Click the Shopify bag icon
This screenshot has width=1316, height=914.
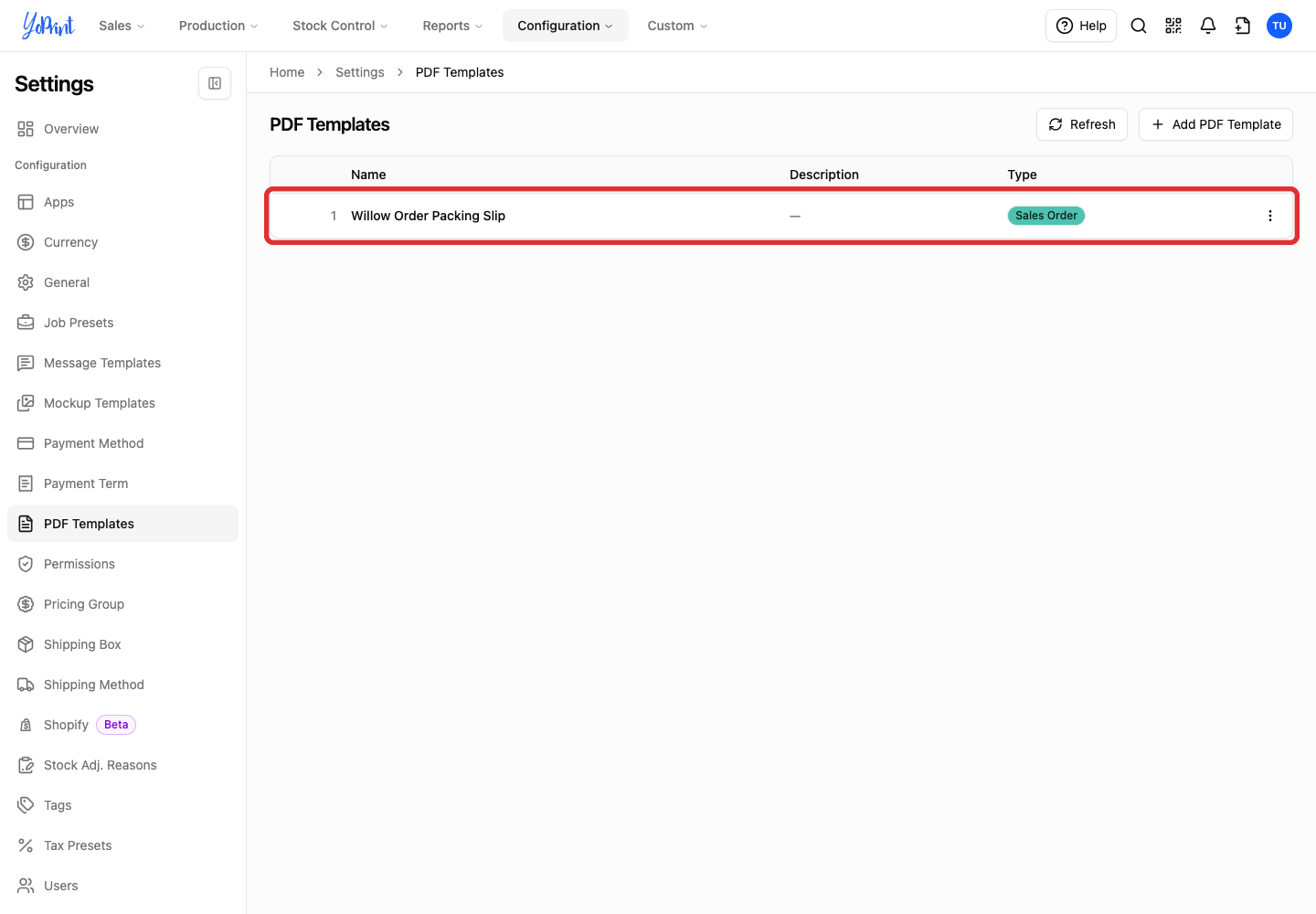26,725
